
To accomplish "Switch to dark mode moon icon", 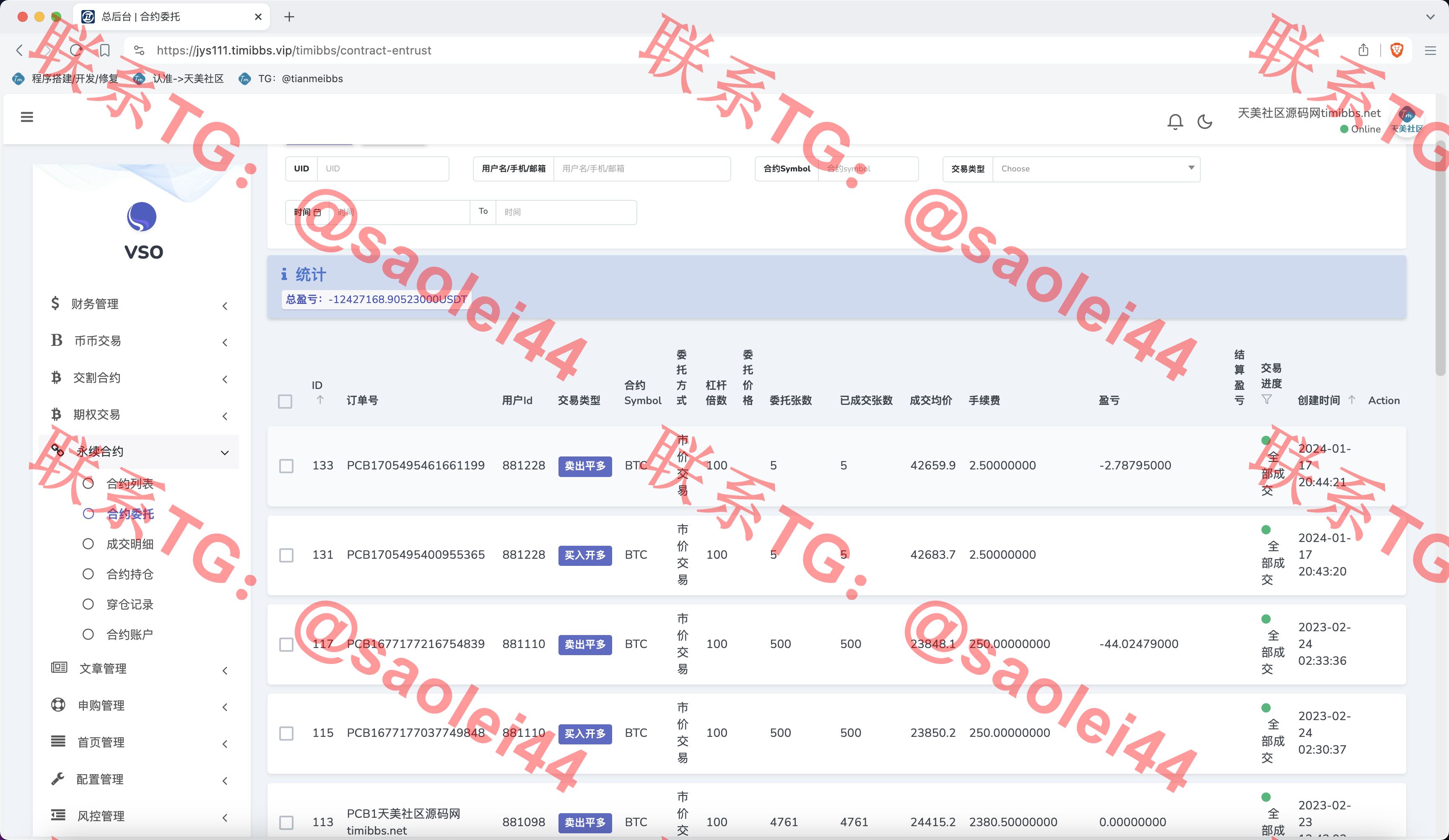I will click(x=1205, y=122).
